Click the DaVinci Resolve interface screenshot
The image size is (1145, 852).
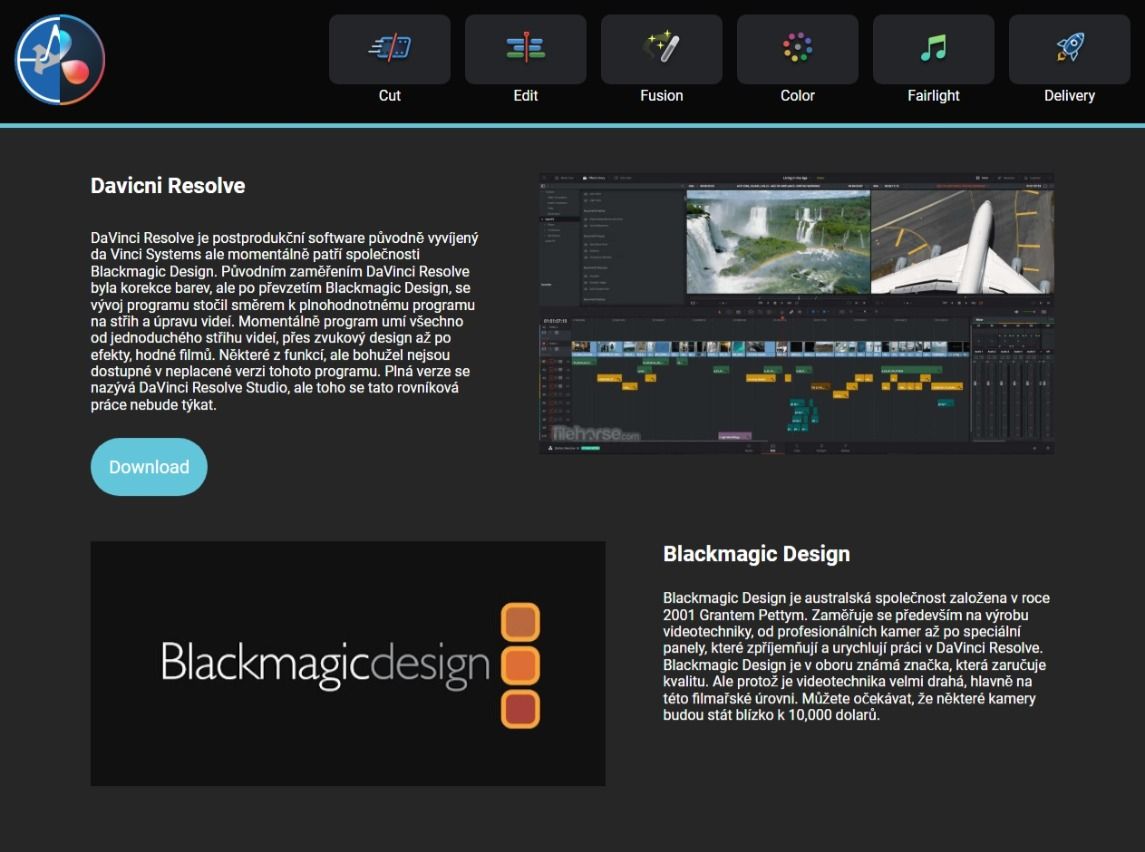[797, 313]
